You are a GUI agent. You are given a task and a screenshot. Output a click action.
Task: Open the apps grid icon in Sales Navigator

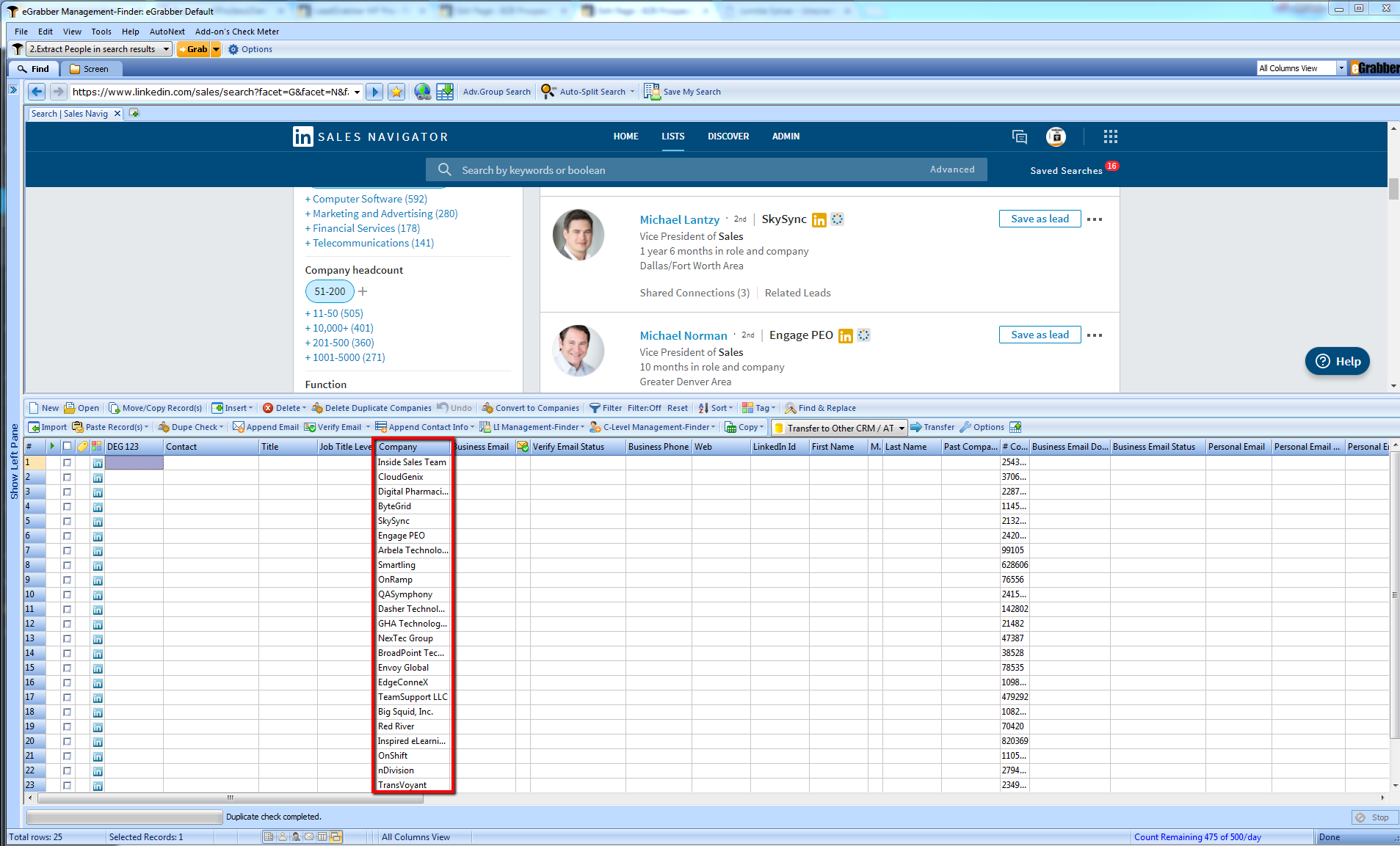1110,136
